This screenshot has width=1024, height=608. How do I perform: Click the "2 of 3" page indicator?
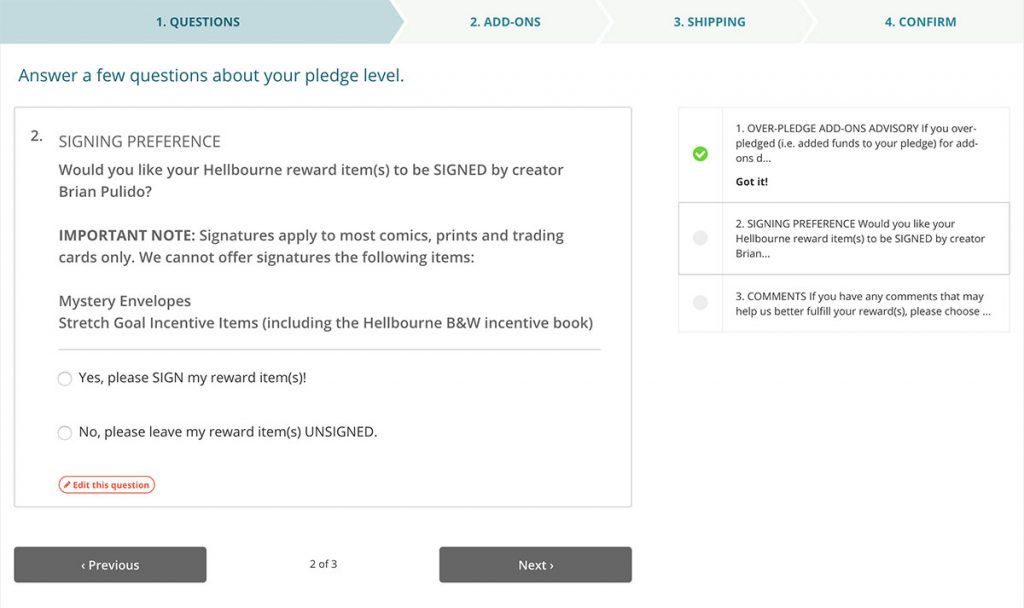[x=323, y=564]
